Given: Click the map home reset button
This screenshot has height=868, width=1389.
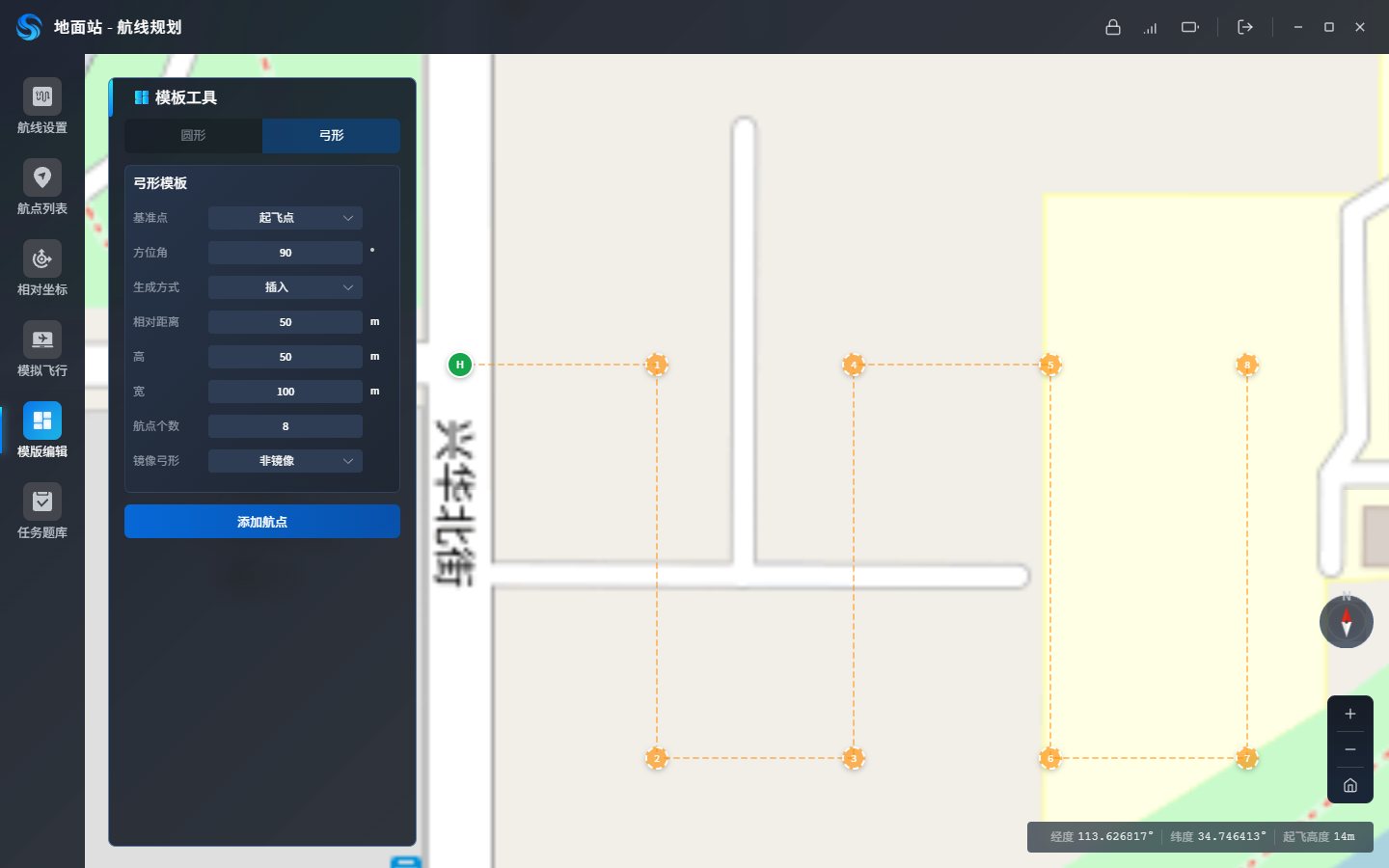Looking at the screenshot, I should coord(1350,785).
